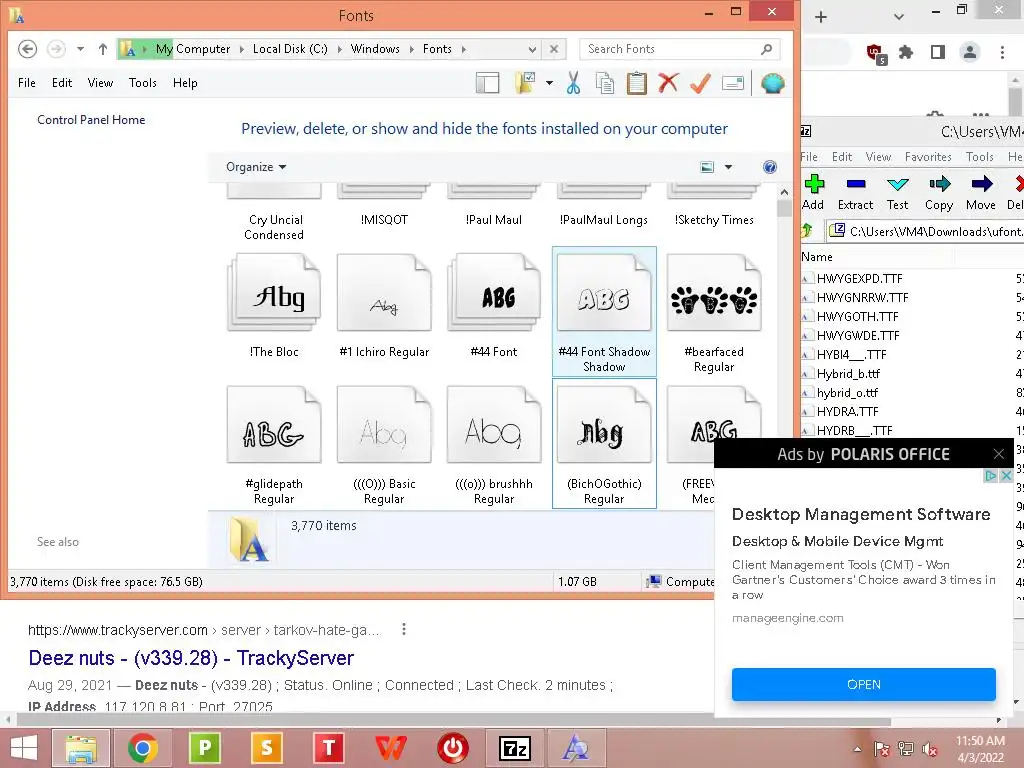Select the #44 Font Shadow Shadow item

tap(604, 312)
